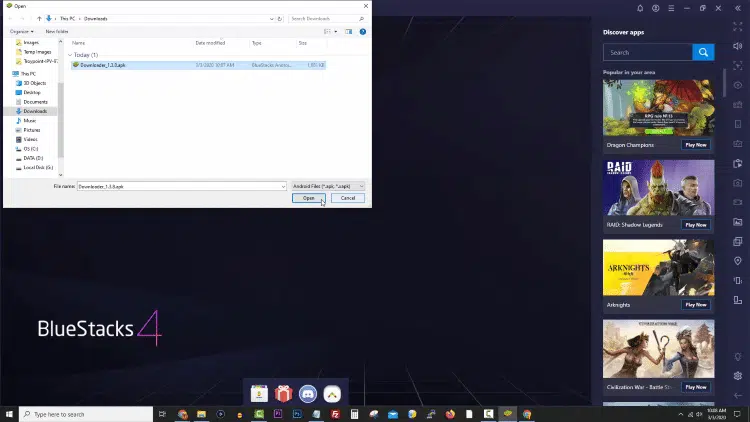This screenshot has height=422, width=750.
Task: Open the Dragon Champions banner image
Action: click(x=659, y=108)
